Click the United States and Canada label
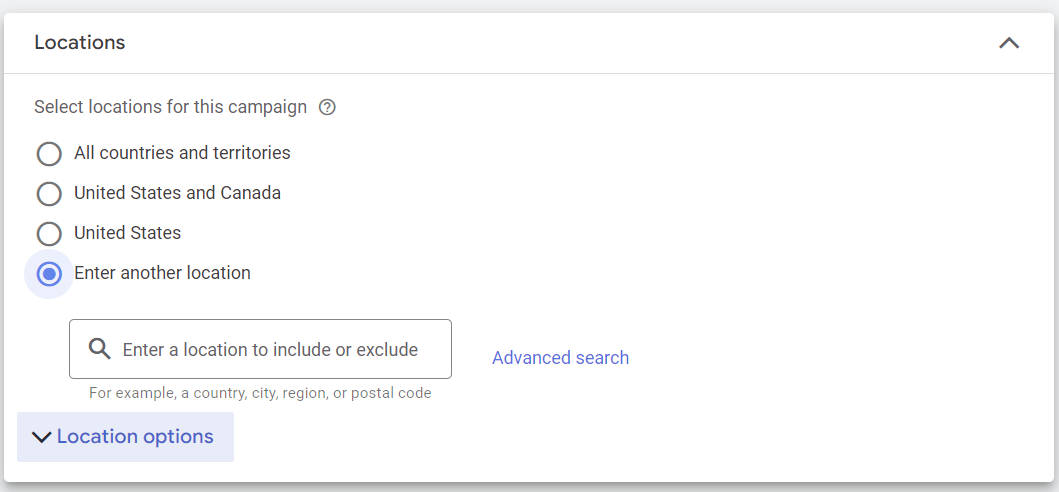 pyautogui.click(x=177, y=193)
